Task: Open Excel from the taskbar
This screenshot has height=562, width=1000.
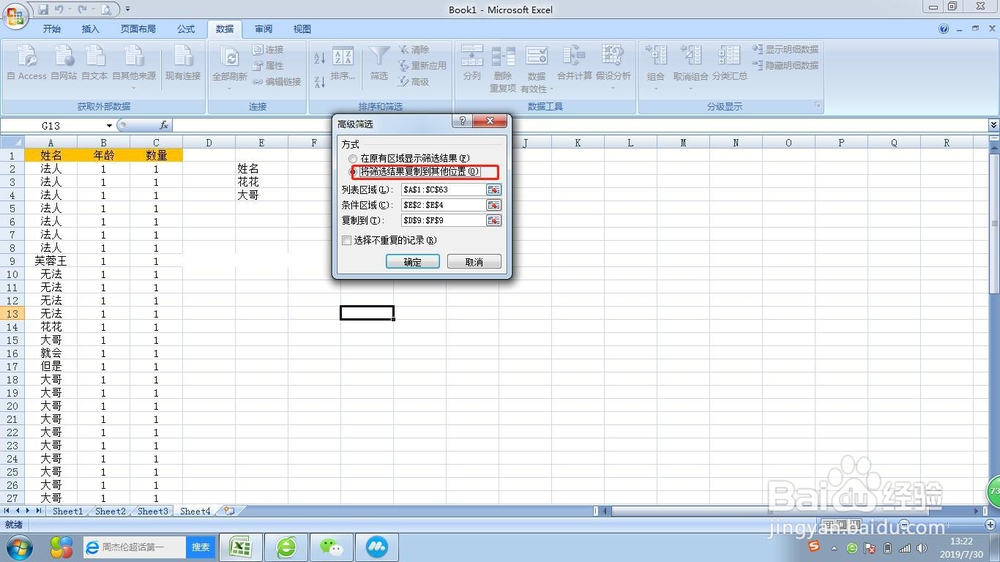Action: [240, 547]
